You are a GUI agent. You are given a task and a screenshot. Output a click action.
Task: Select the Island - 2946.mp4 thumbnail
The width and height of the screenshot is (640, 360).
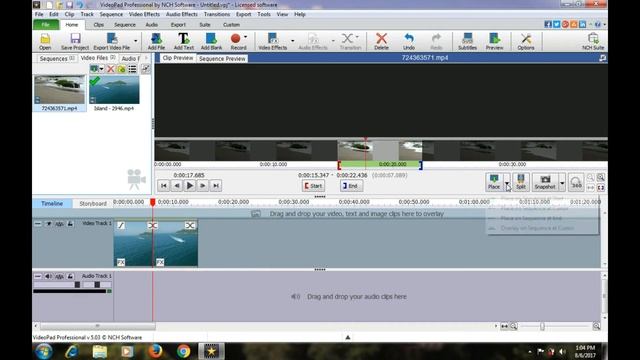(x=114, y=89)
